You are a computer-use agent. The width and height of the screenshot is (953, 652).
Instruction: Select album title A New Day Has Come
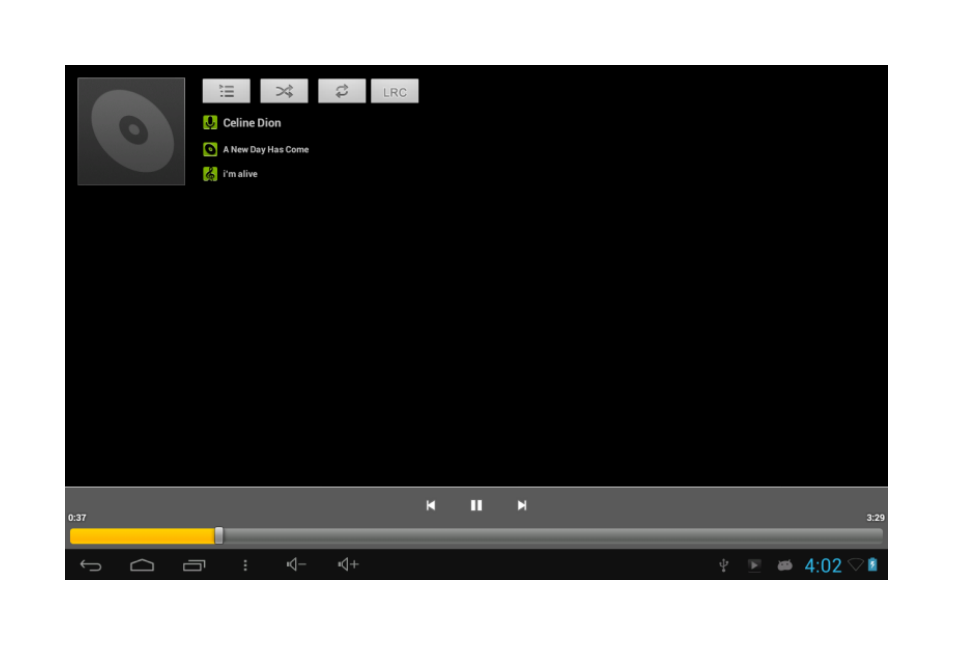point(266,149)
